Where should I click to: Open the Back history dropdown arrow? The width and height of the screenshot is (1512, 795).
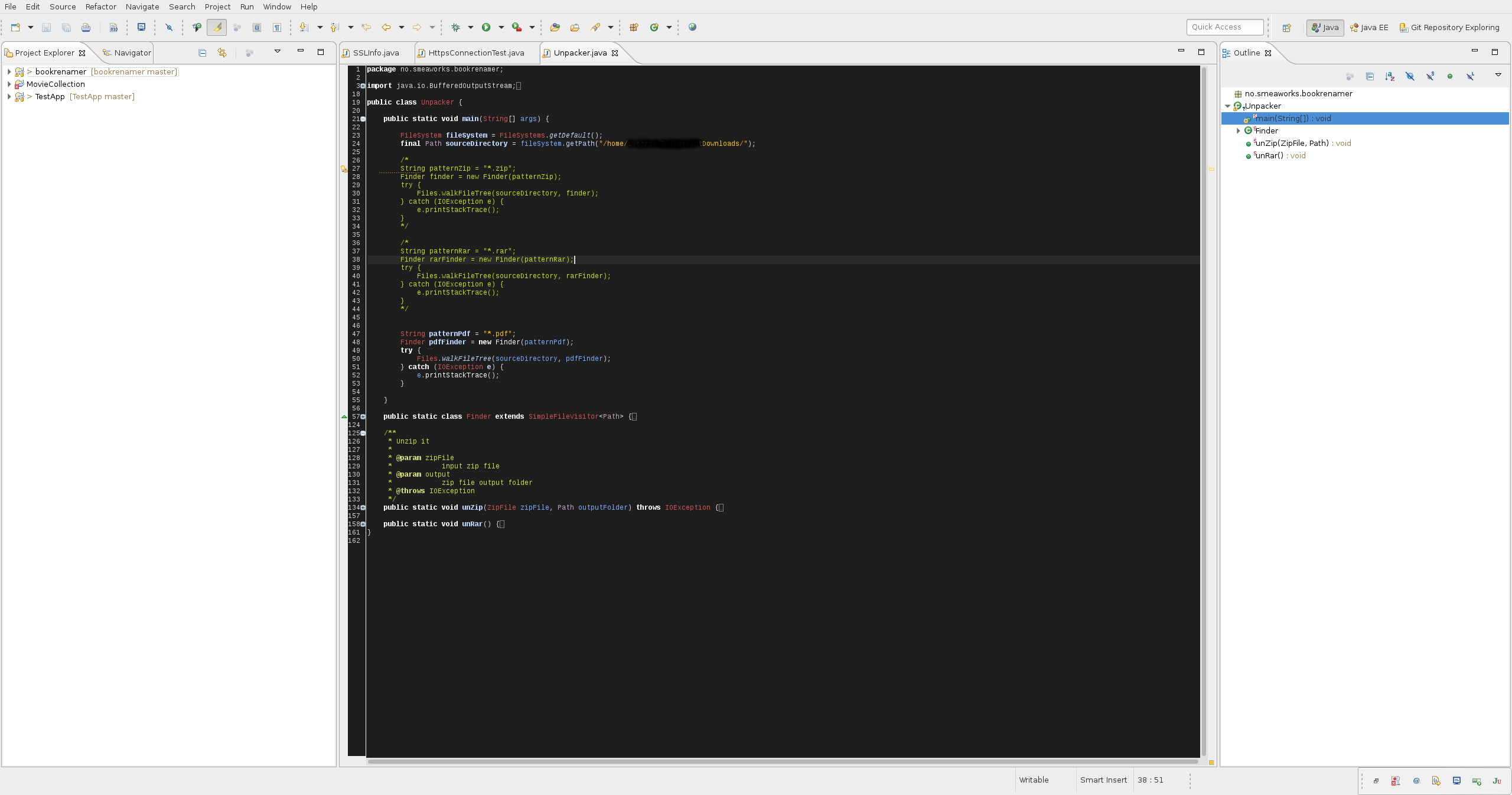coord(401,27)
